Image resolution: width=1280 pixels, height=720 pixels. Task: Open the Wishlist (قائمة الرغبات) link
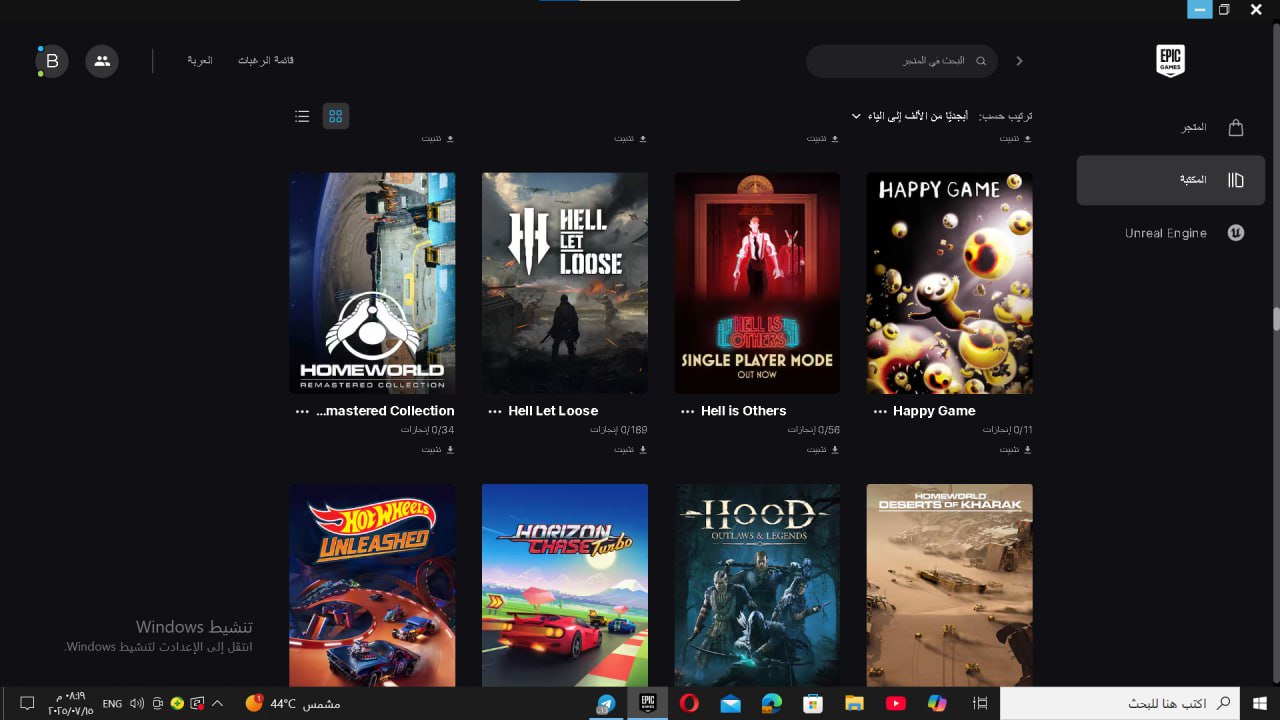click(266, 61)
